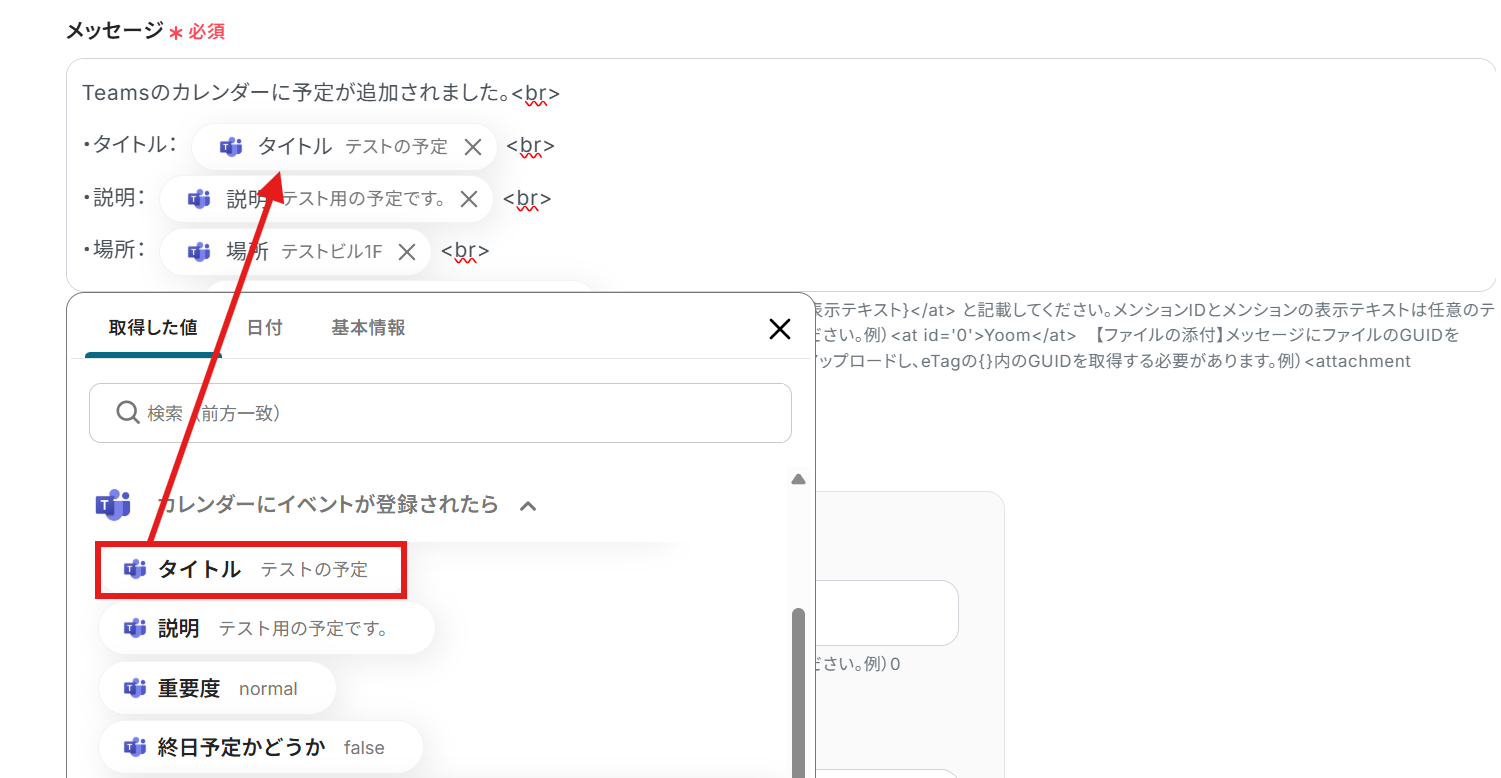The image size is (1501, 778).
Task: Click the Teamsのカレンダーに予定が追加されました。 message line
Action: (321, 94)
